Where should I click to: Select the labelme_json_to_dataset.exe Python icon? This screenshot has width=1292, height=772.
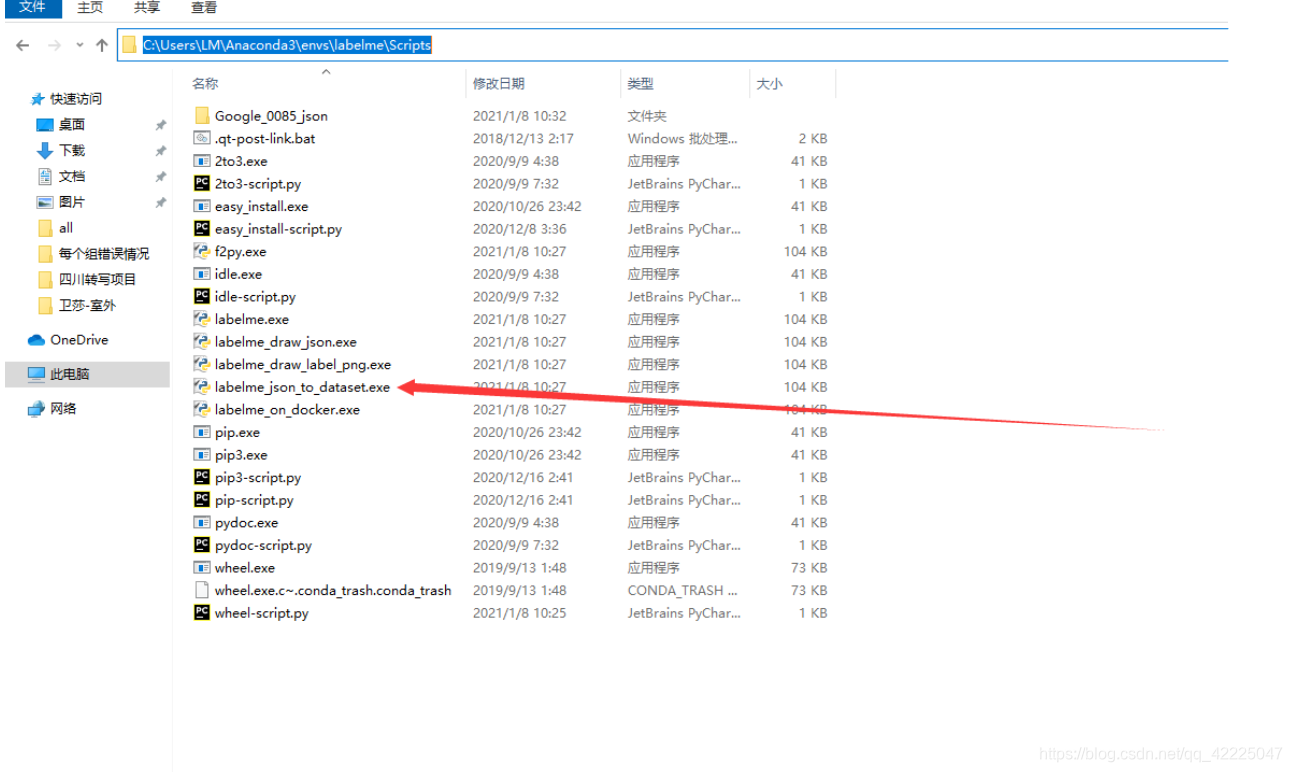202,387
